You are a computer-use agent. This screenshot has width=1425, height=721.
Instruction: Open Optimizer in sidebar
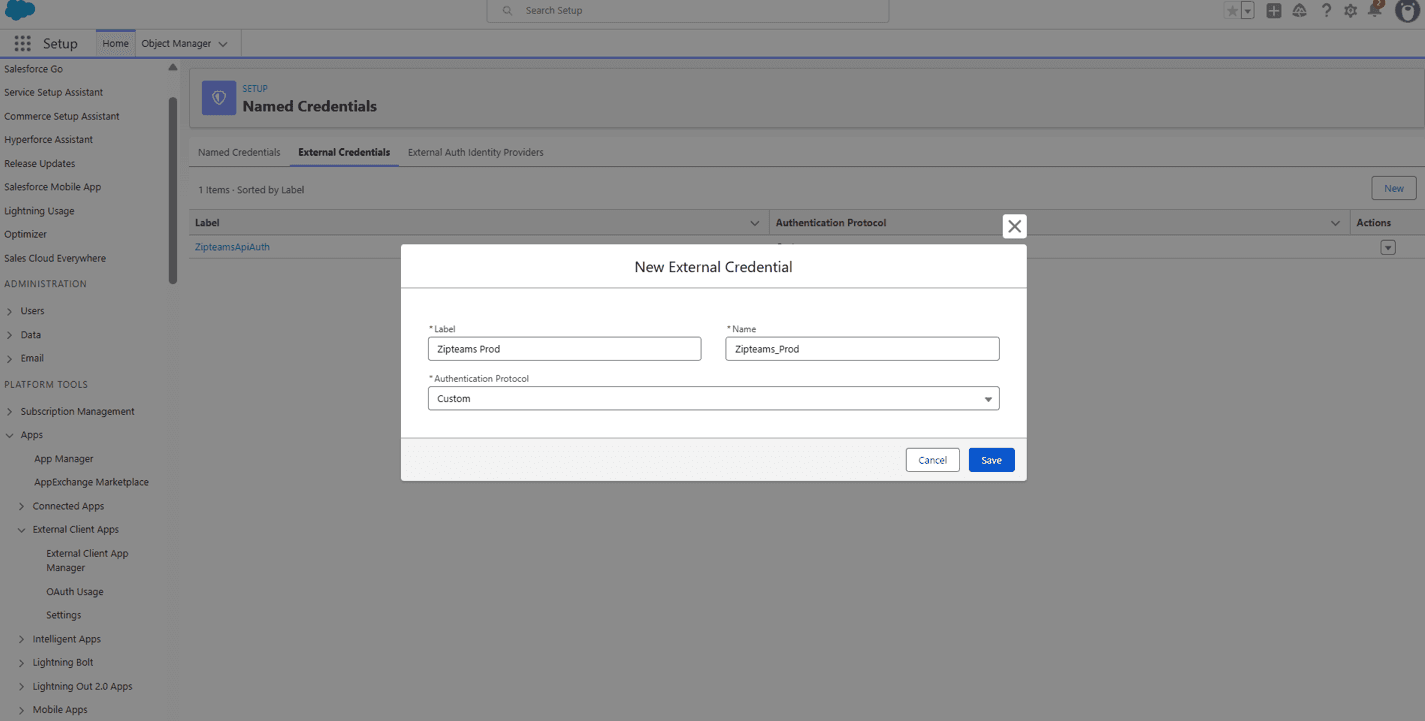tap(25, 234)
